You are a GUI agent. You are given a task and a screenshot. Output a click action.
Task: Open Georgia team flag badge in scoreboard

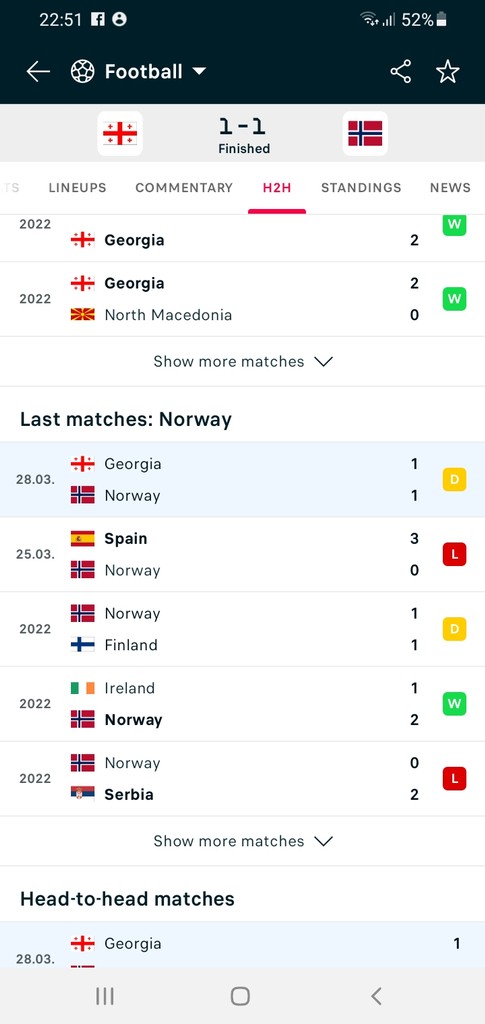(x=120, y=133)
